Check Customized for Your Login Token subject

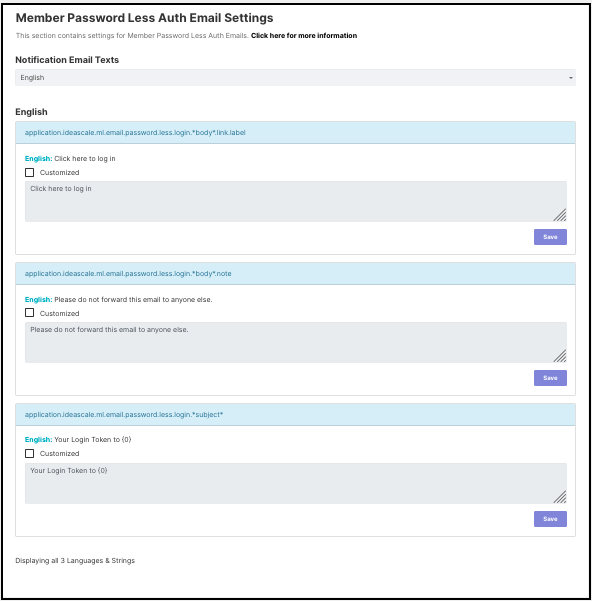click(x=30, y=453)
